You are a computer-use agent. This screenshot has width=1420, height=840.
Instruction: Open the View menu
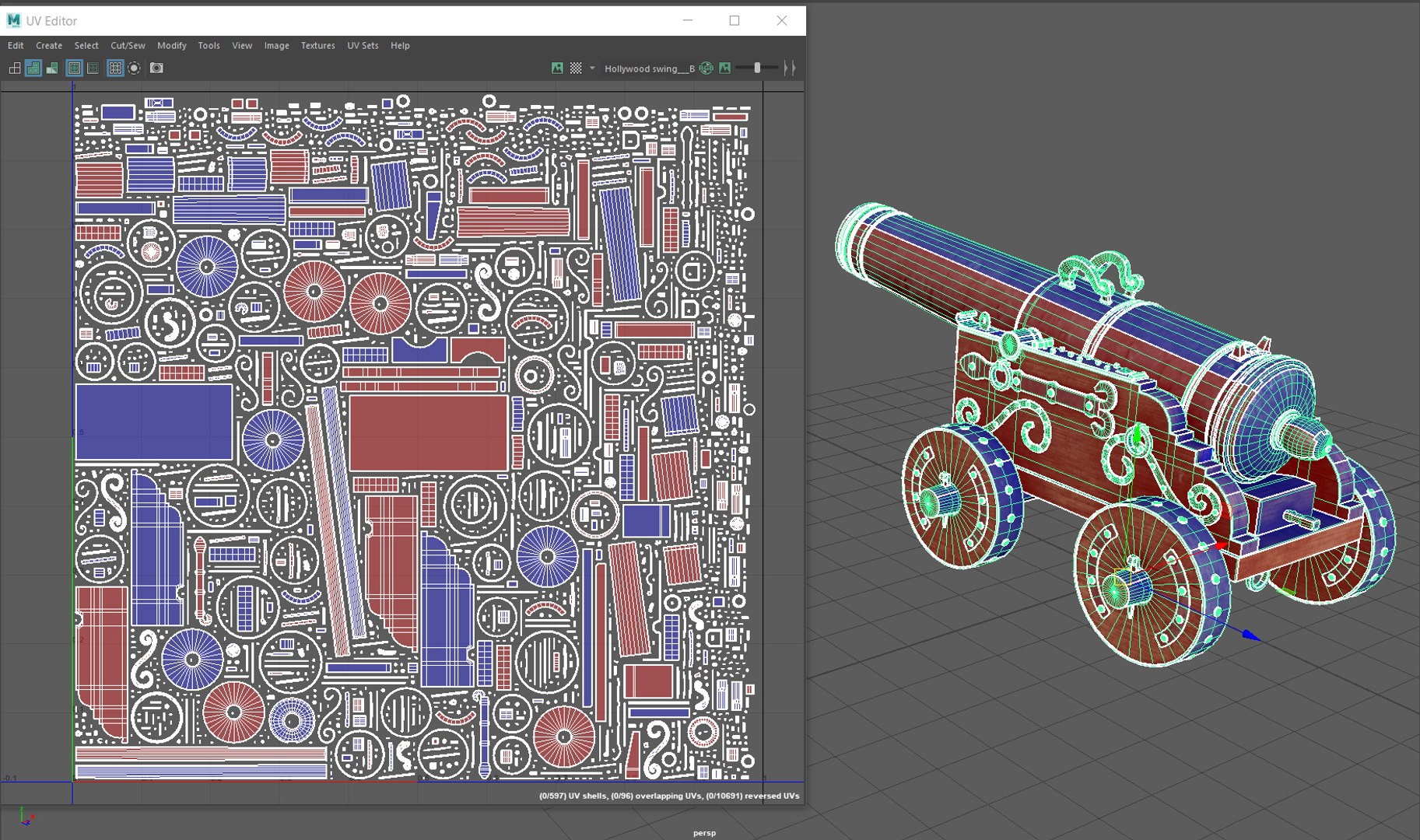click(242, 46)
